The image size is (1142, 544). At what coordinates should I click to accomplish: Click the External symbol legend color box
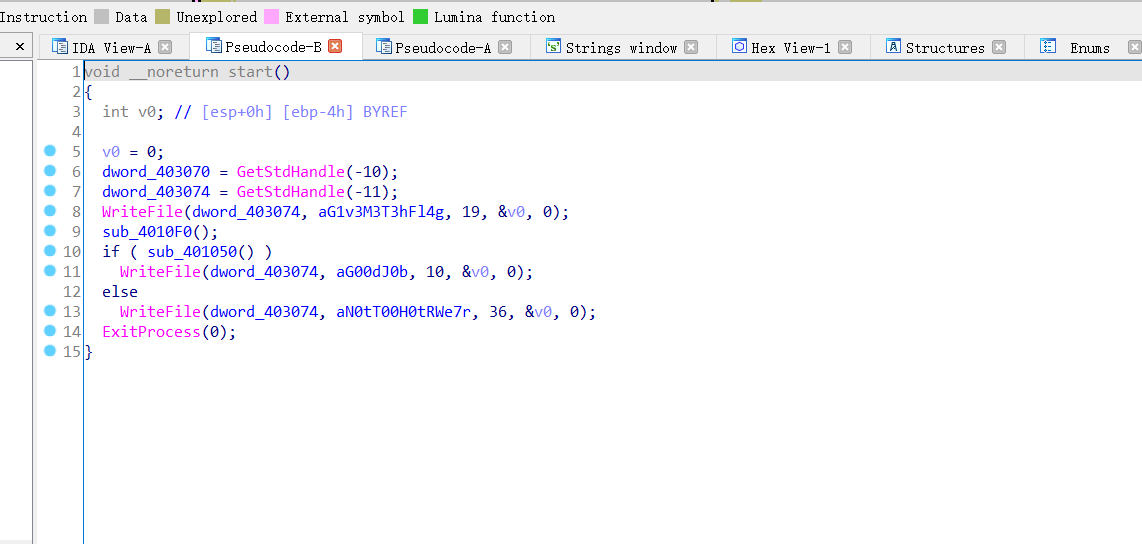click(272, 17)
